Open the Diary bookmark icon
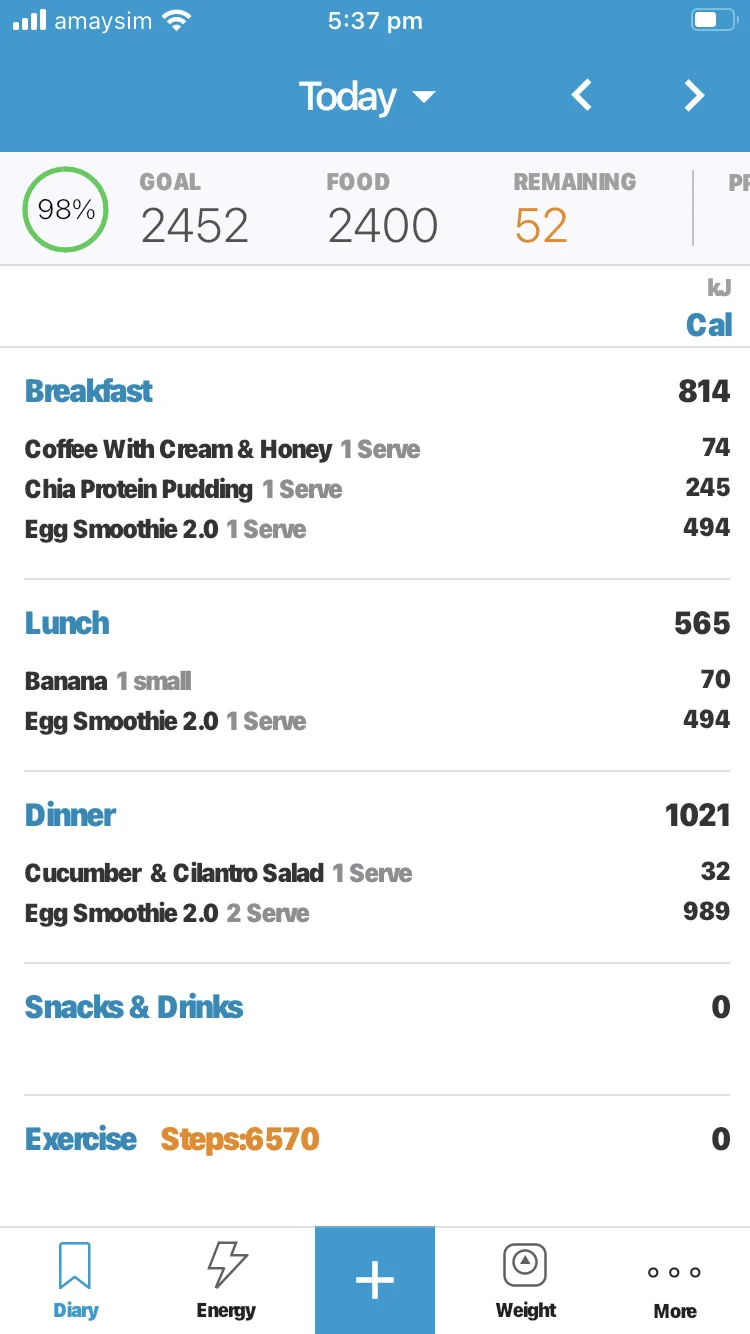 pos(75,1266)
